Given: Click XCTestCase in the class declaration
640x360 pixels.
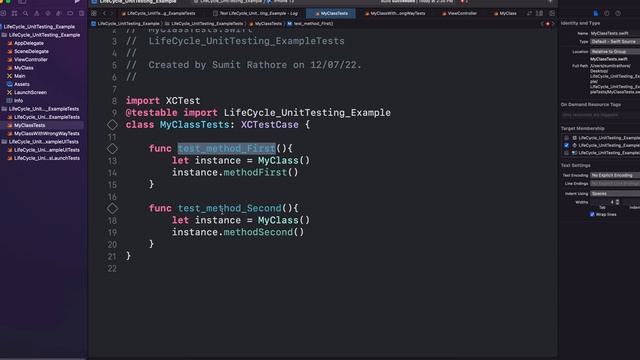Looking at the screenshot, I should tap(269, 125).
